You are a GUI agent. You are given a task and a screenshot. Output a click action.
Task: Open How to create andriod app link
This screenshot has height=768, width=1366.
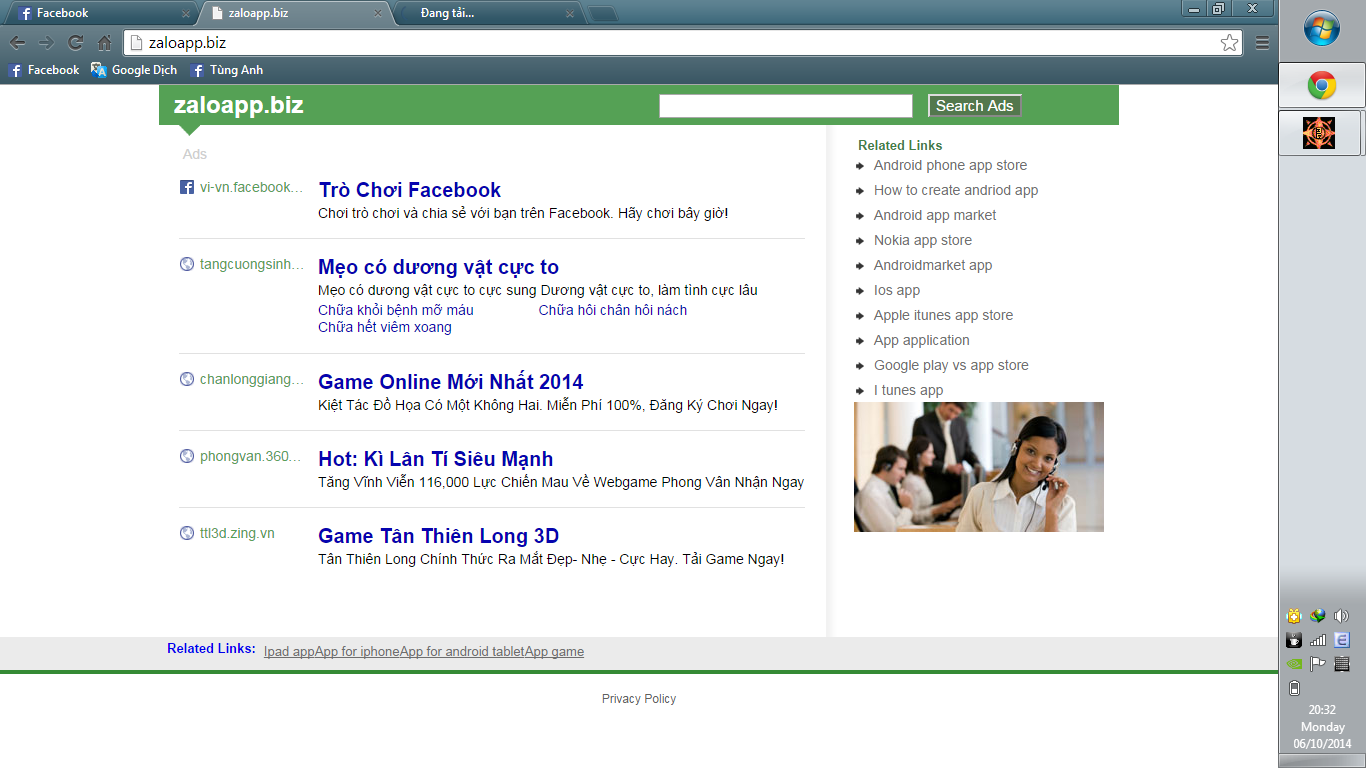(956, 190)
